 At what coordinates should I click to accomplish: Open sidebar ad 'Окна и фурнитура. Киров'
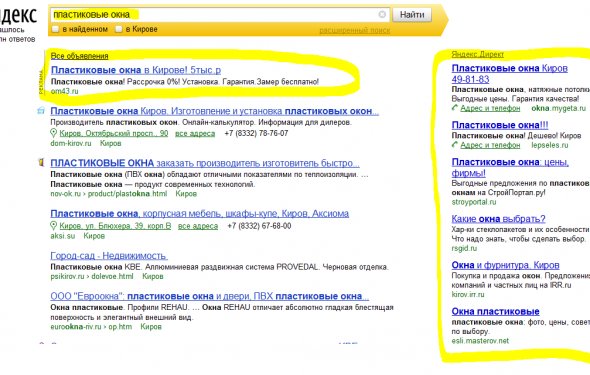click(x=505, y=265)
